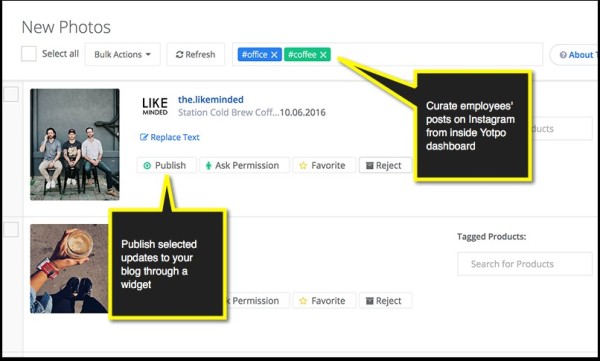Click the caption text Station Cold Brew Coff...
This screenshot has height=361, width=600.
tap(229, 113)
